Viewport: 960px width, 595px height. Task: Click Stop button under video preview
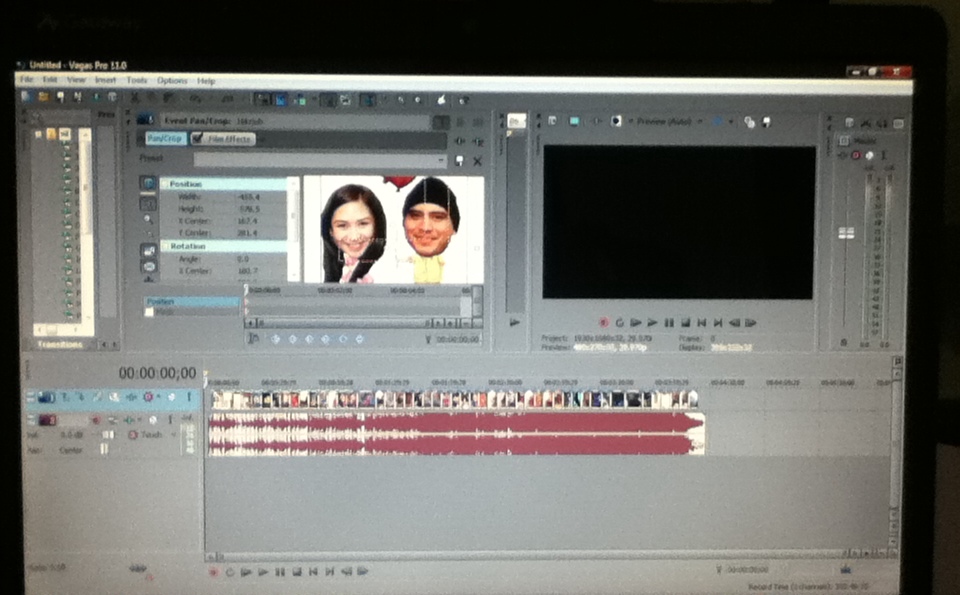(686, 322)
